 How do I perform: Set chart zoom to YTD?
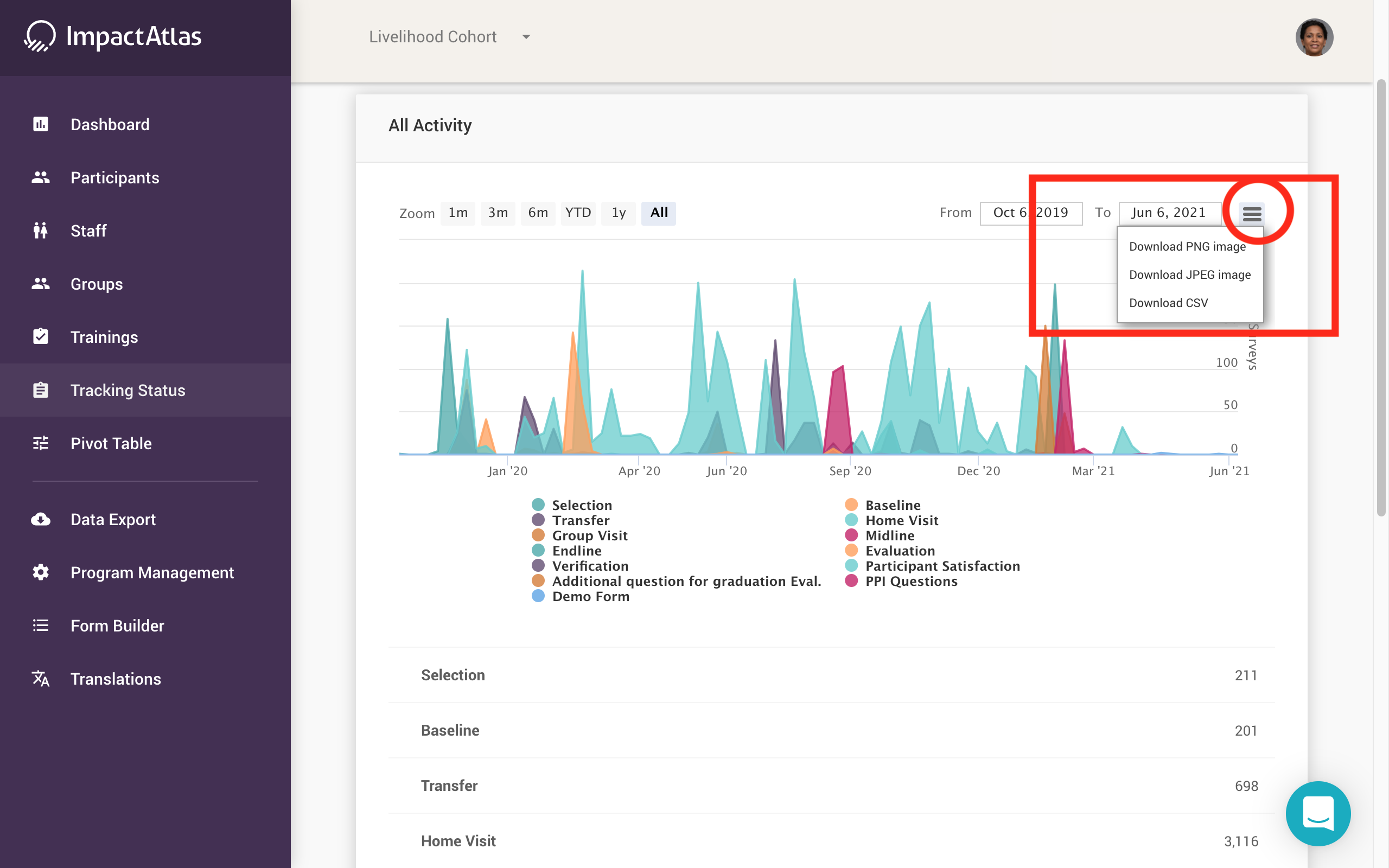pyautogui.click(x=578, y=213)
